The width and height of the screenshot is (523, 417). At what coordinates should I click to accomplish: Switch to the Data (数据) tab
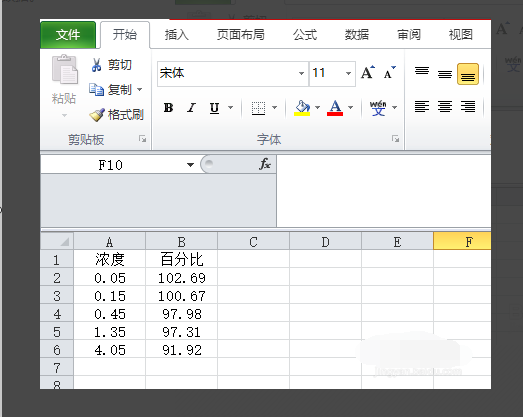tap(357, 35)
